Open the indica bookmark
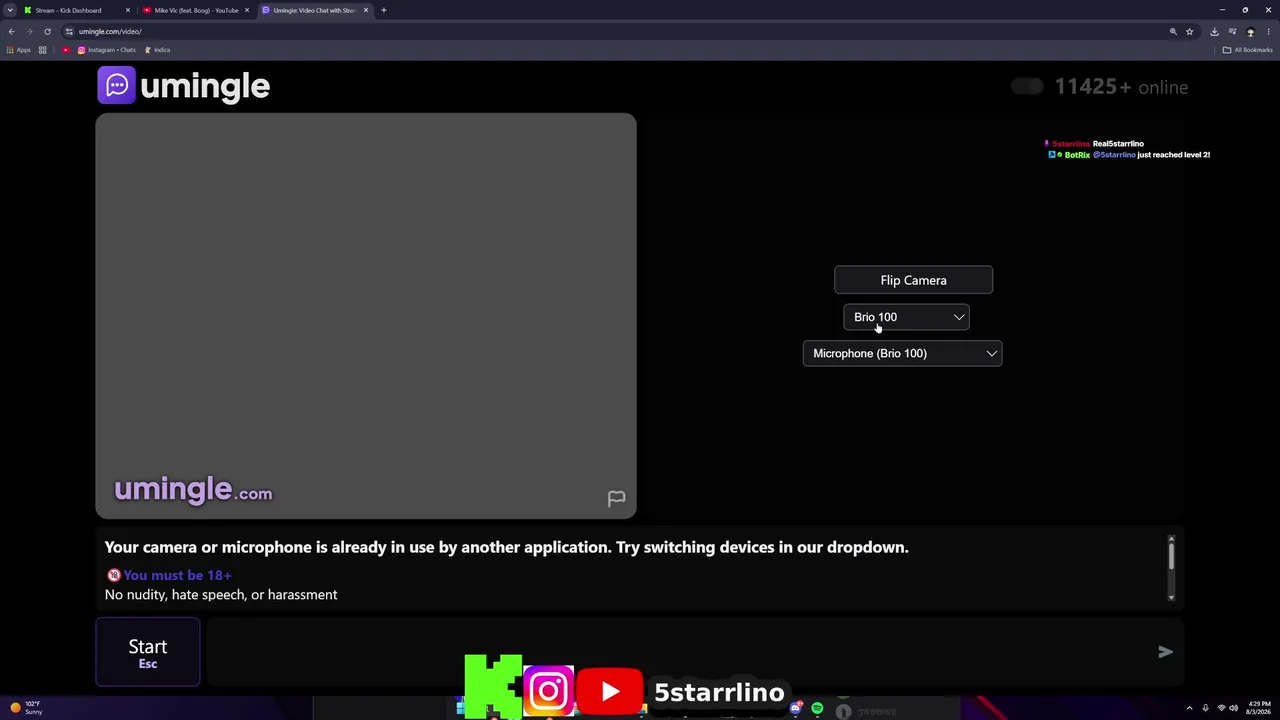 157,50
